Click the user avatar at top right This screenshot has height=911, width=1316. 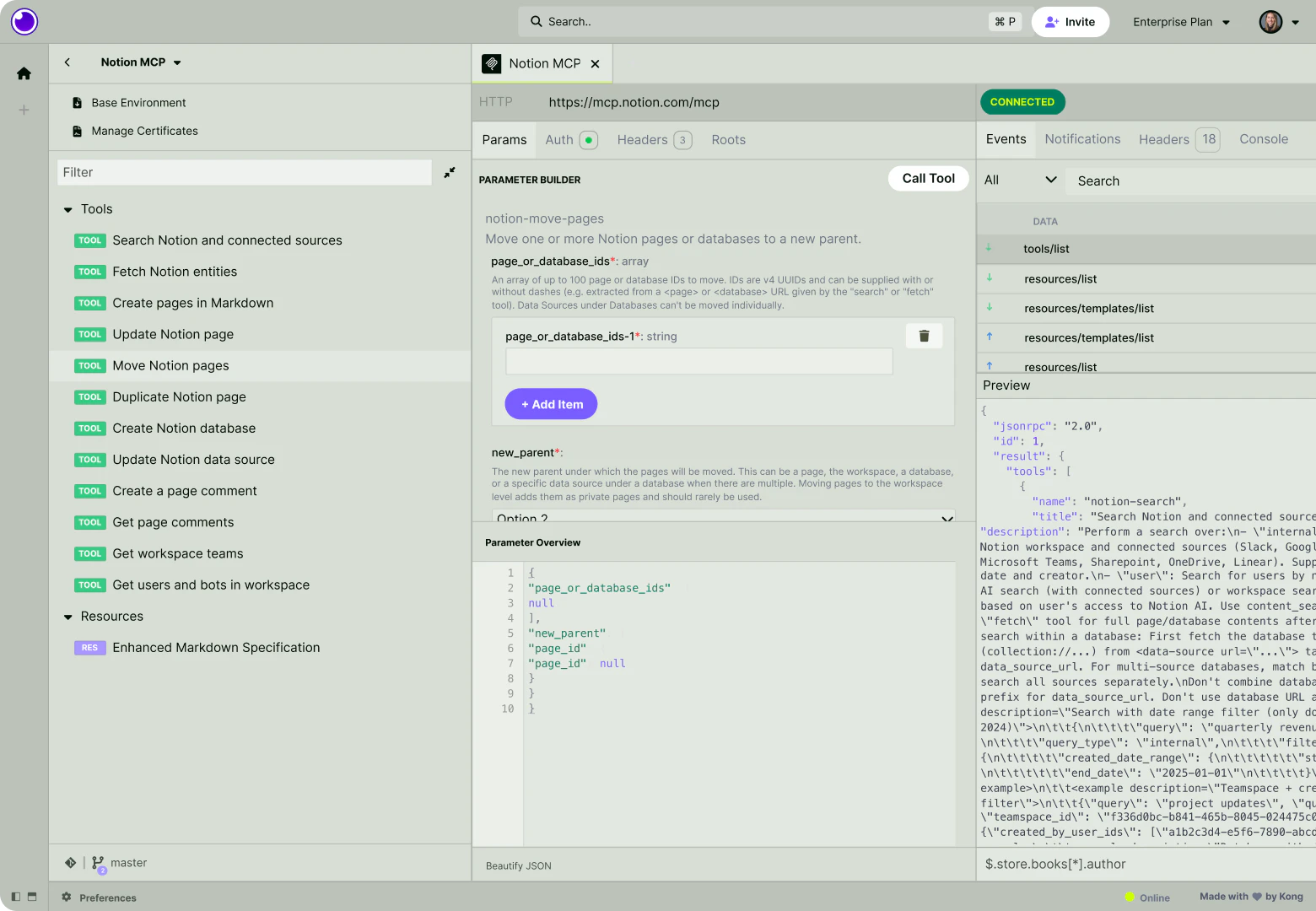point(1270,22)
